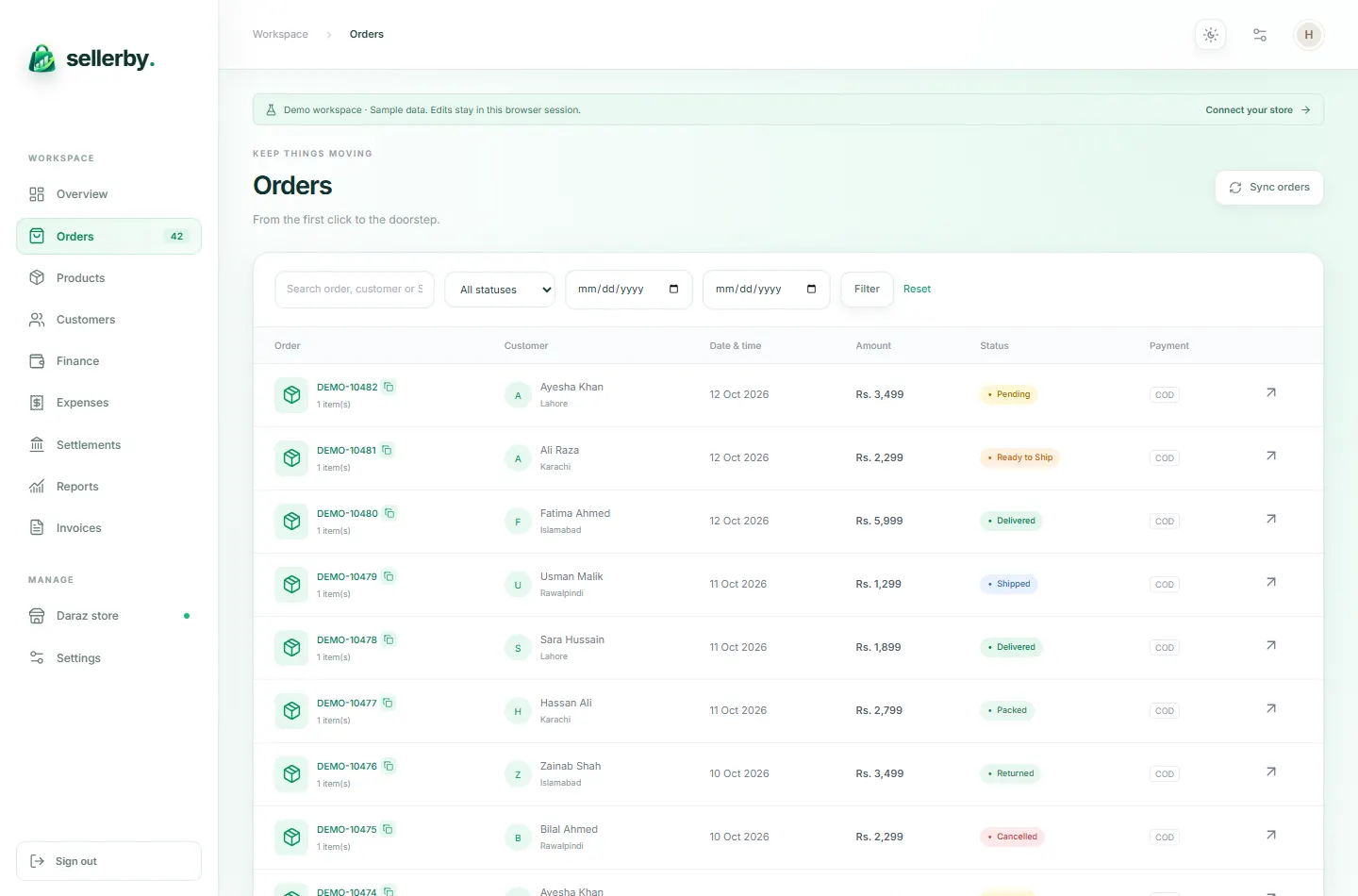The height and width of the screenshot is (896, 1358).
Task: Click package icon of order DEMO-10482
Action: (x=291, y=395)
